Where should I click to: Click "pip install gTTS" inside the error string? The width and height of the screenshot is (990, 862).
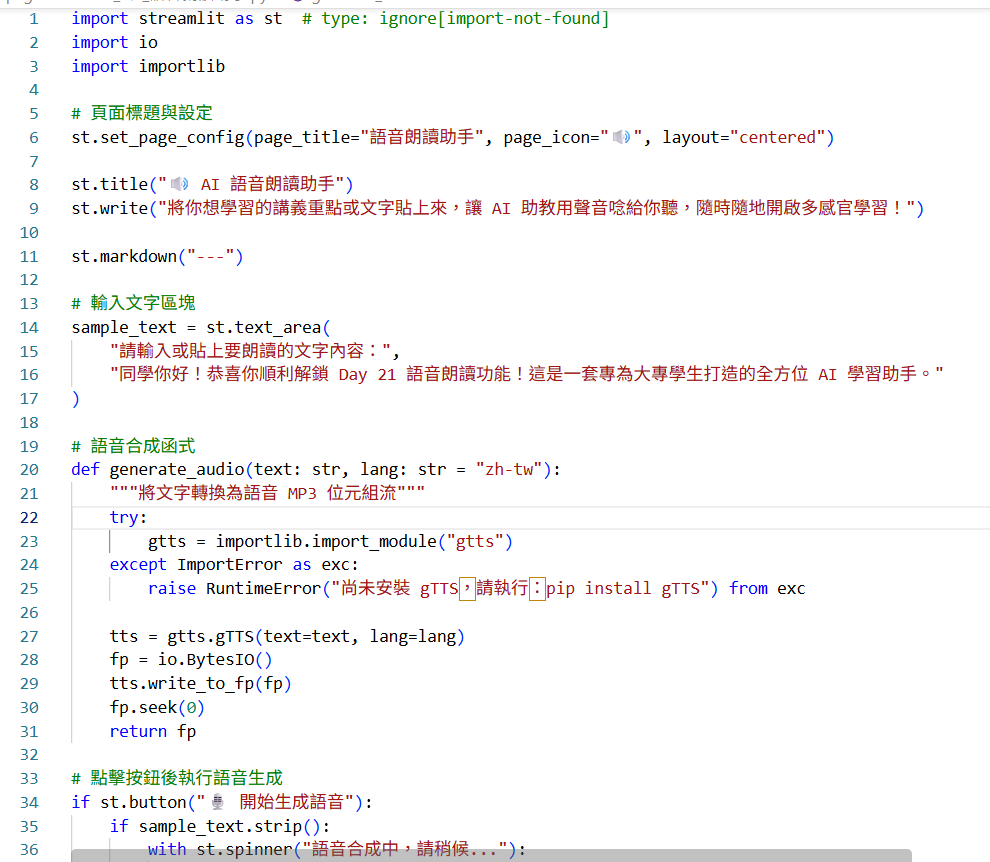(623, 589)
